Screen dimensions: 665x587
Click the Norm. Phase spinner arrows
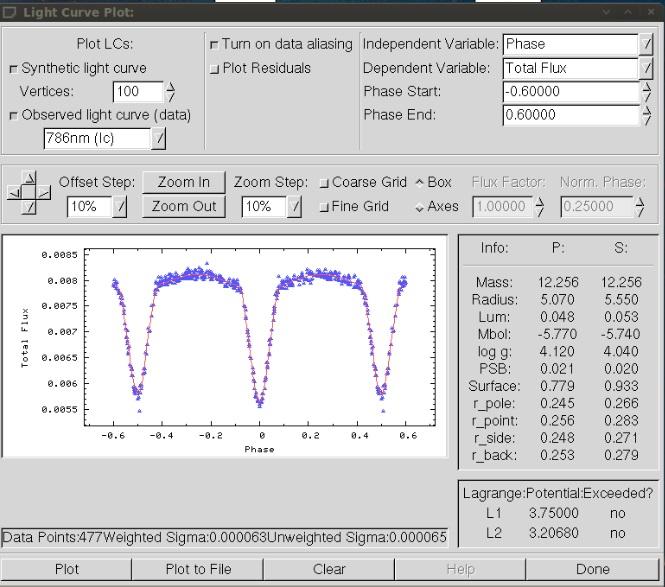(x=640, y=207)
